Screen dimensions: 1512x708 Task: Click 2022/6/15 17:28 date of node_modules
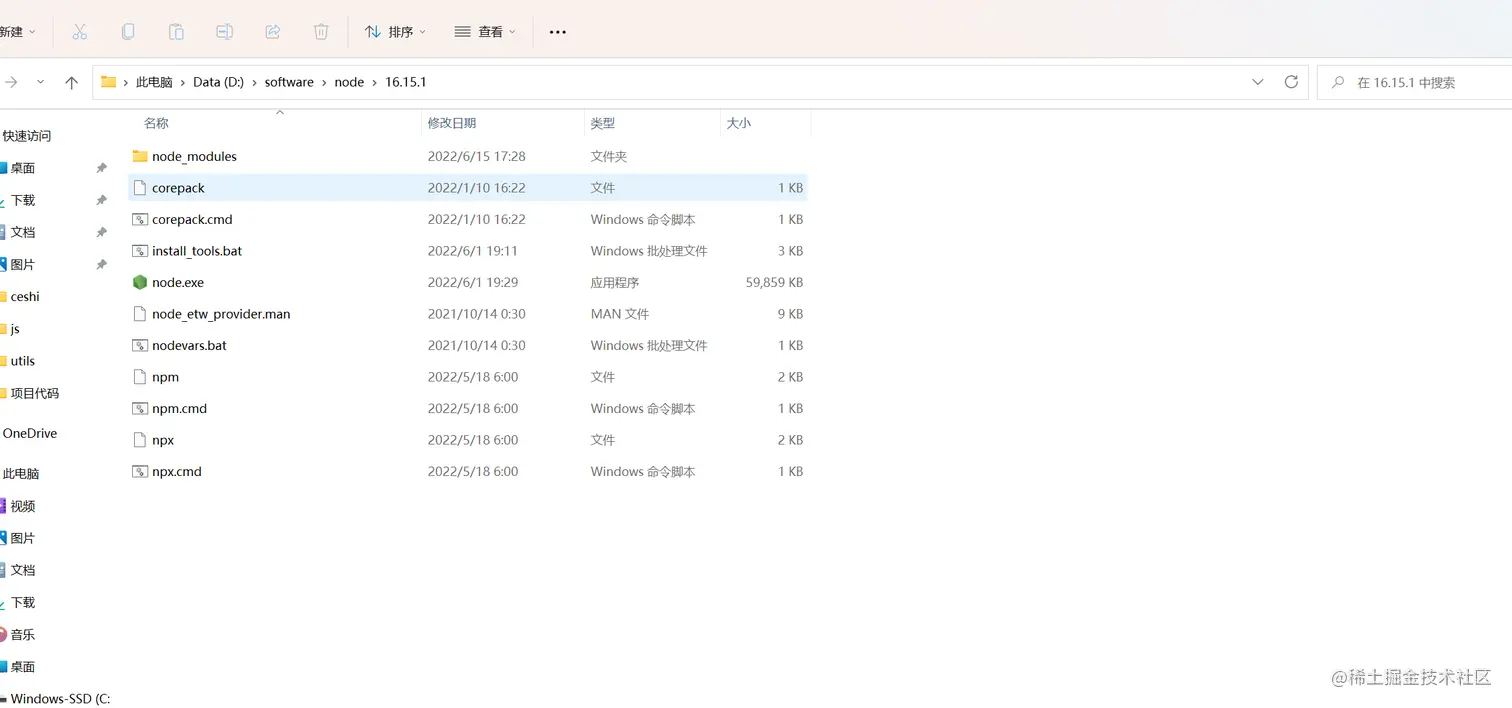point(476,156)
